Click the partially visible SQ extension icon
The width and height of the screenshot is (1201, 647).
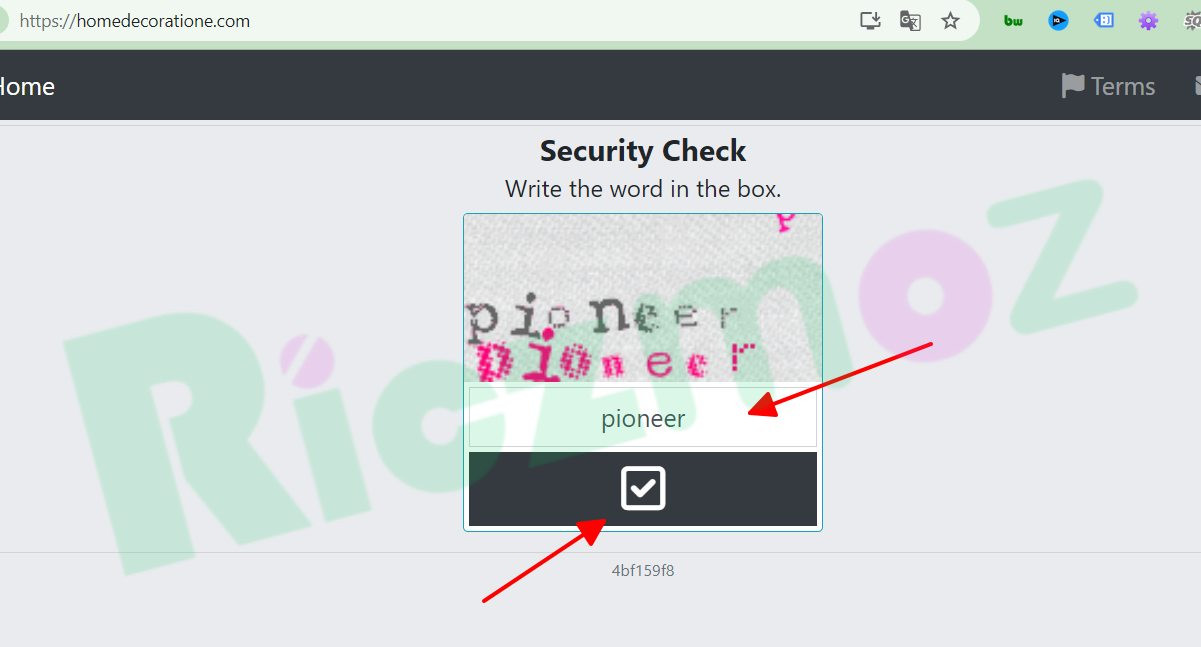(1191, 20)
